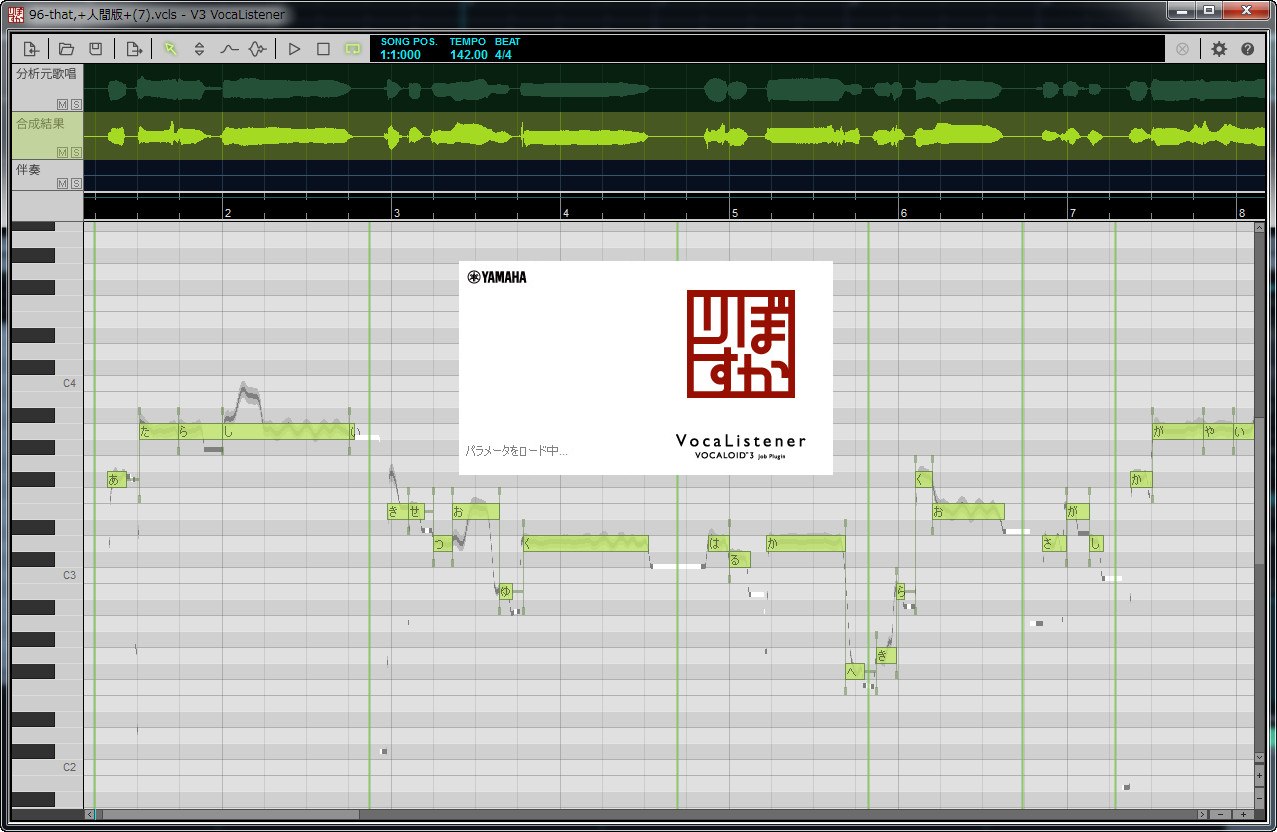
Task: Select the 分析元歌唱 track header
Action: pos(47,88)
